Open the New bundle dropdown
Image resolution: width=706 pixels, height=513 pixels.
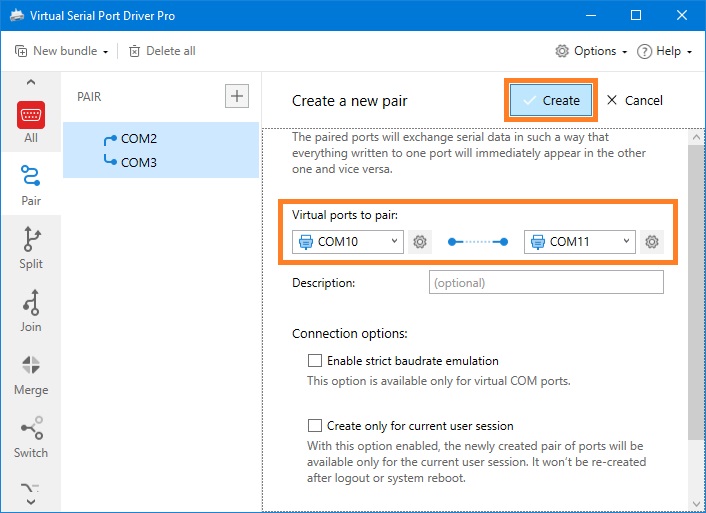(62, 51)
